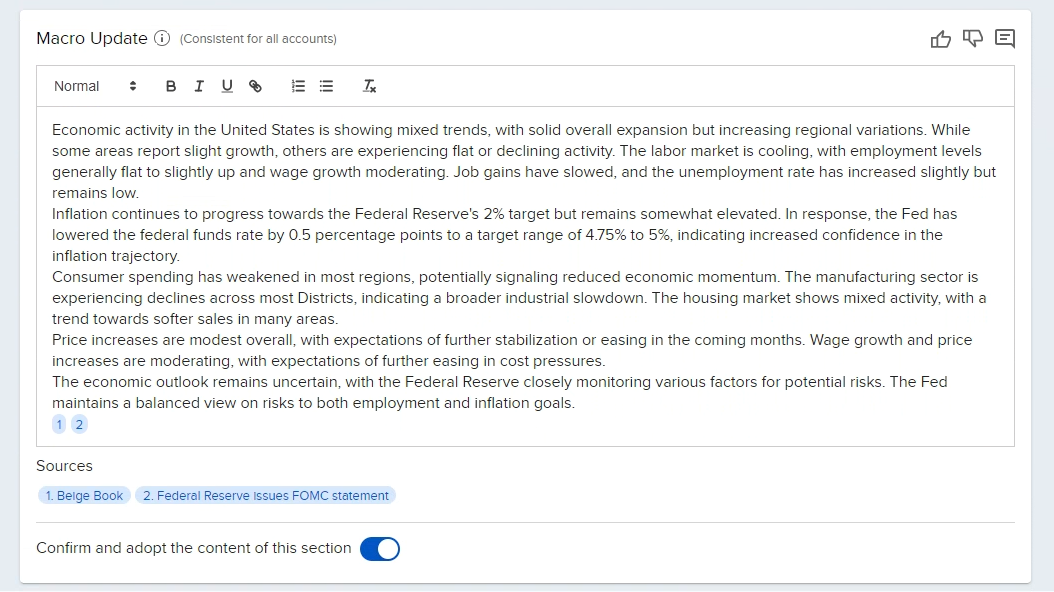Create a bulleted list

pos(325,86)
